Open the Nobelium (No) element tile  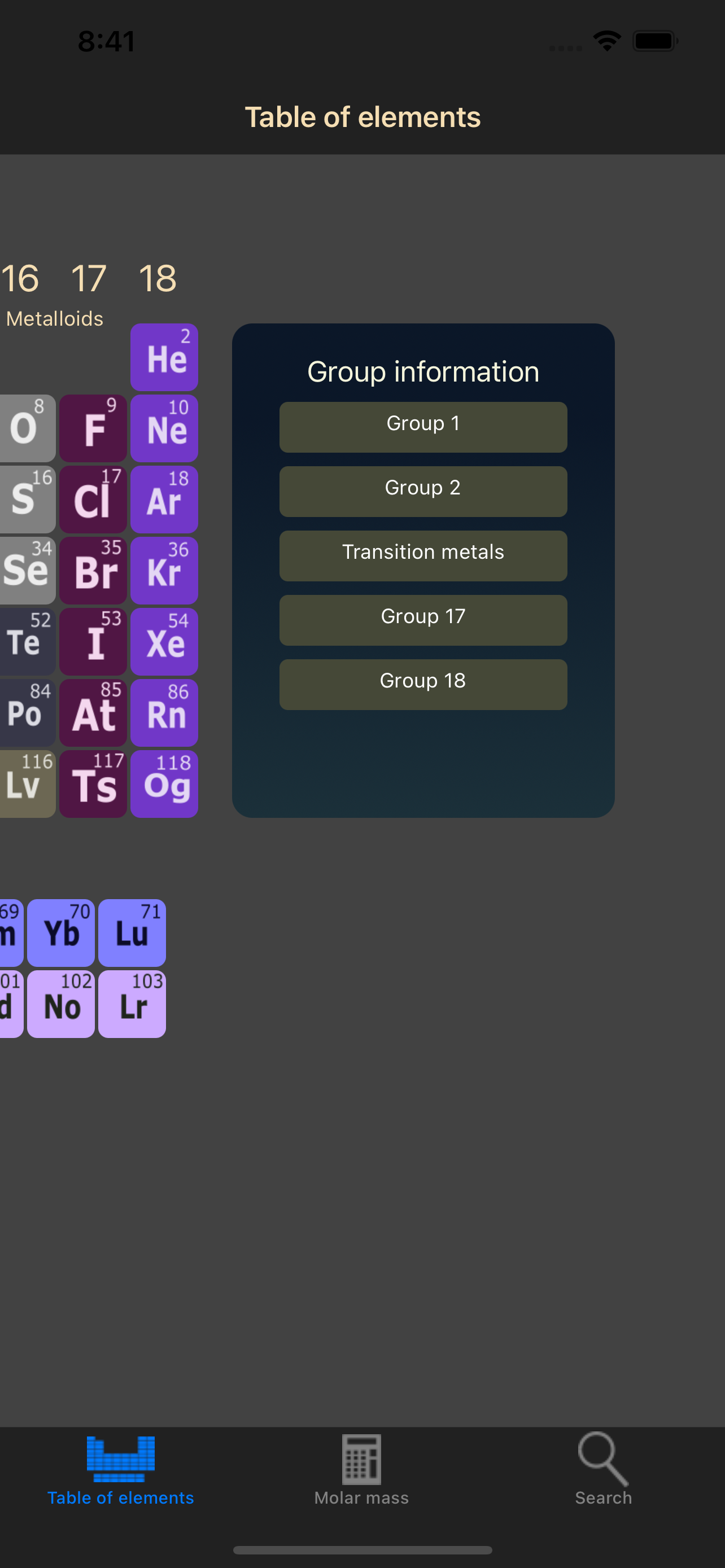61,1004
